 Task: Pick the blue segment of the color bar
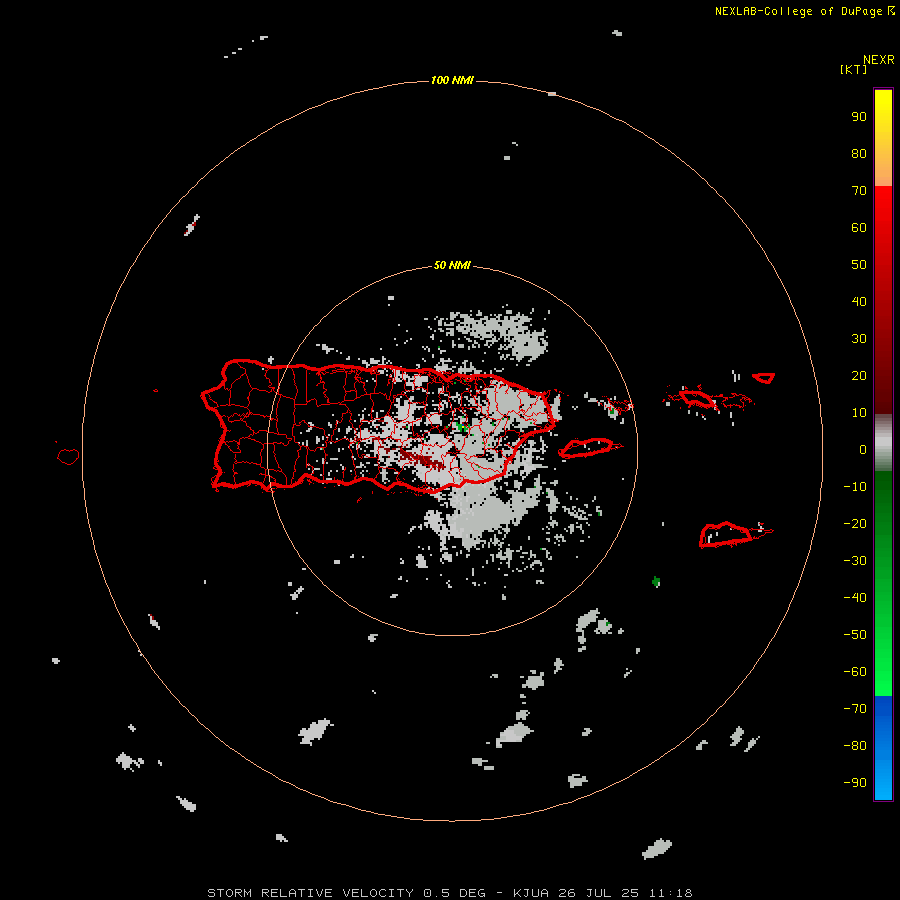[x=883, y=748]
